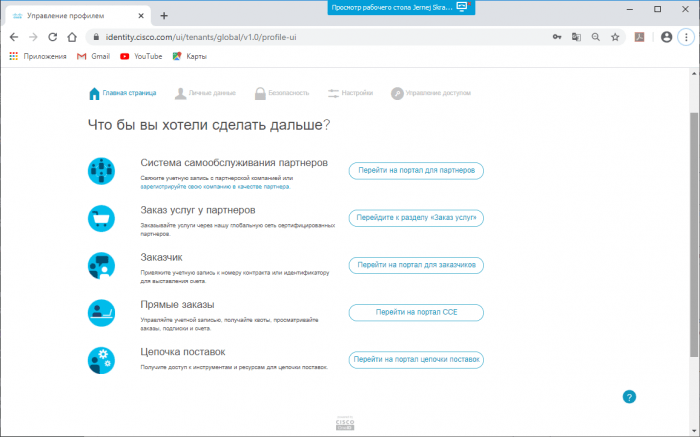The height and width of the screenshot is (437, 700).
Task: Bookmark page with the star icon
Action: tap(616, 37)
